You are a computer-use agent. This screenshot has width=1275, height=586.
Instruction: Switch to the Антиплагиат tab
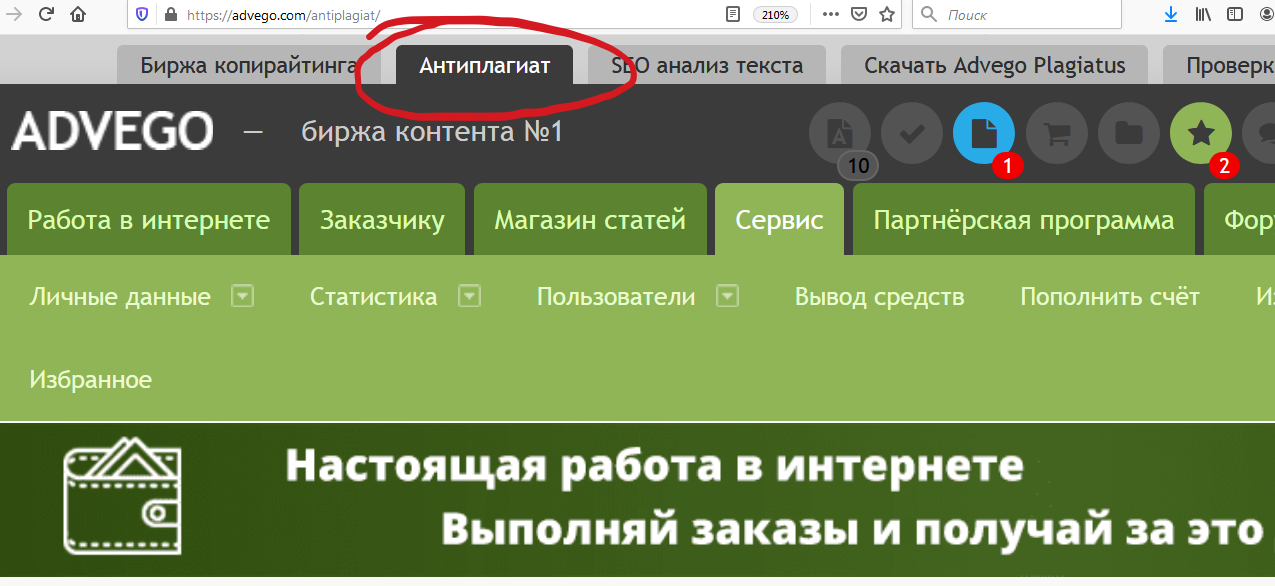[485, 66]
